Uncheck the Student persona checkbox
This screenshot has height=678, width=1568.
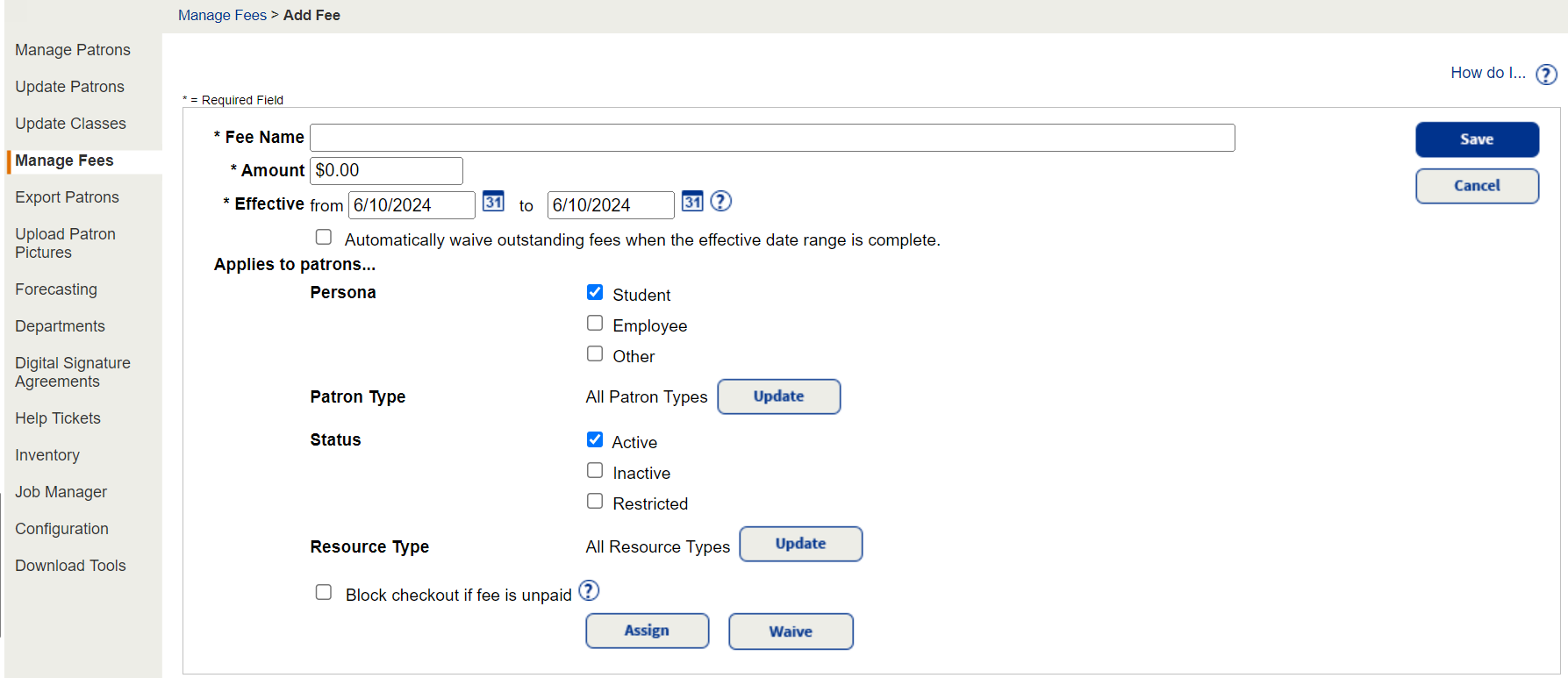(595, 292)
